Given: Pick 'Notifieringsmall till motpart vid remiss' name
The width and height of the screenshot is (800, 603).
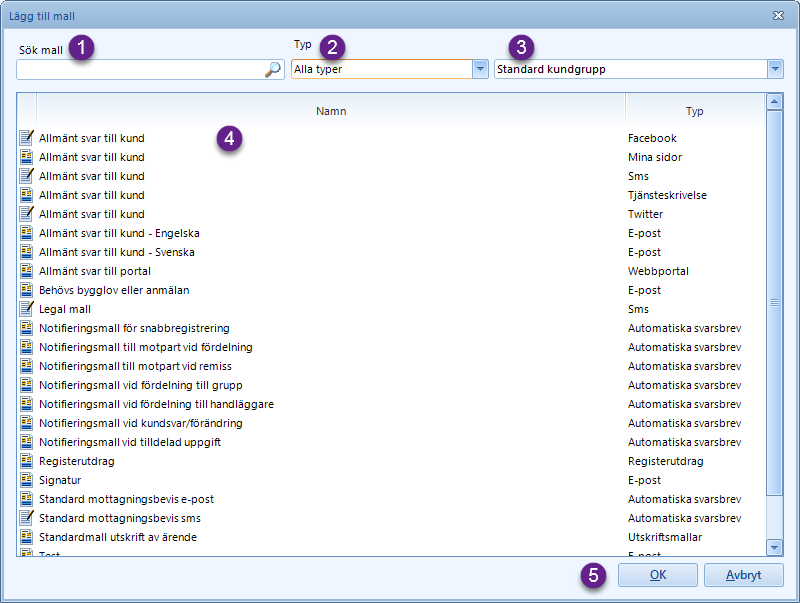Looking at the screenshot, I should point(135,366).
